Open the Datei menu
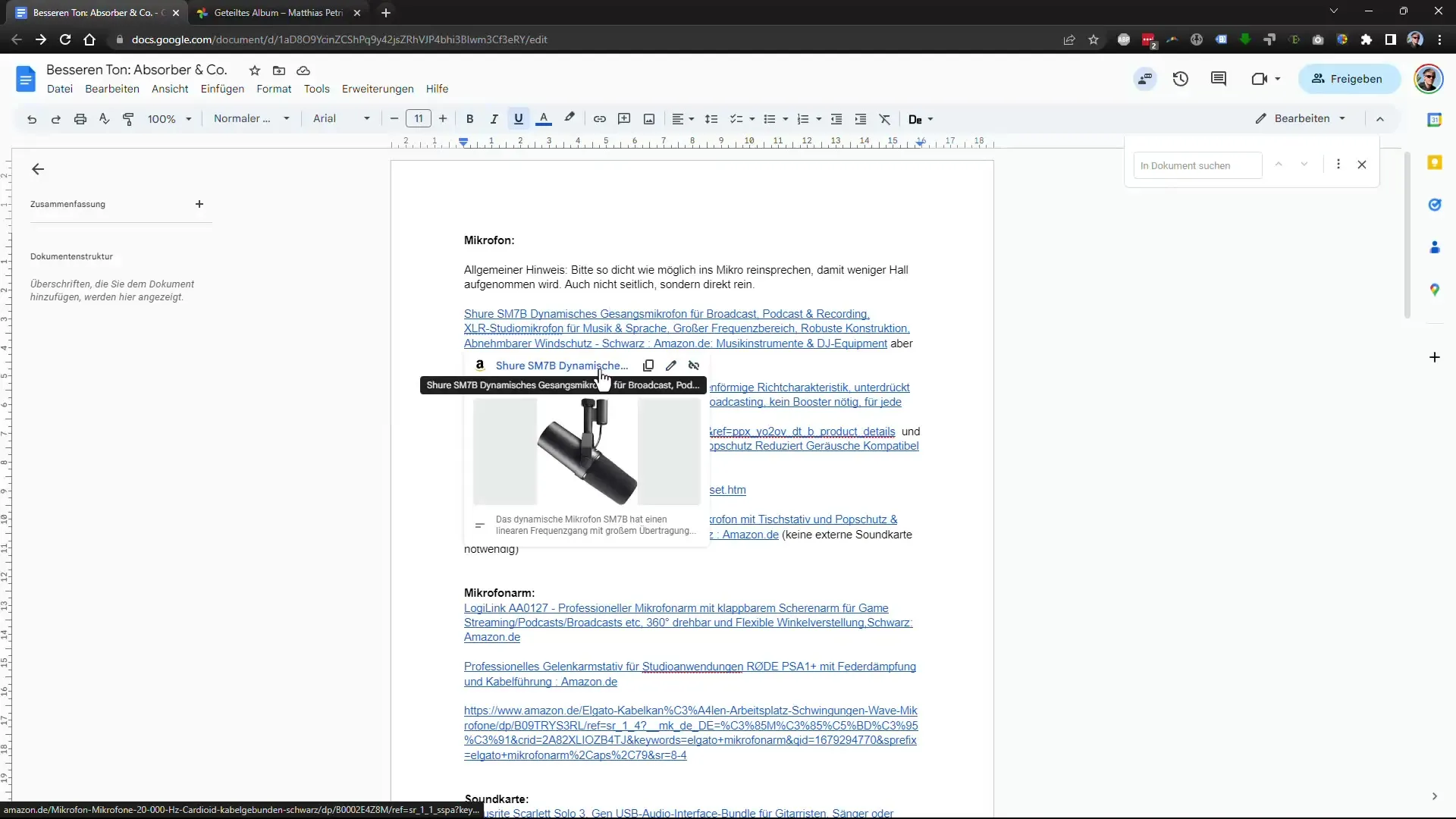Viewport: 1456px width, 819px height. (x=59, y=89)
